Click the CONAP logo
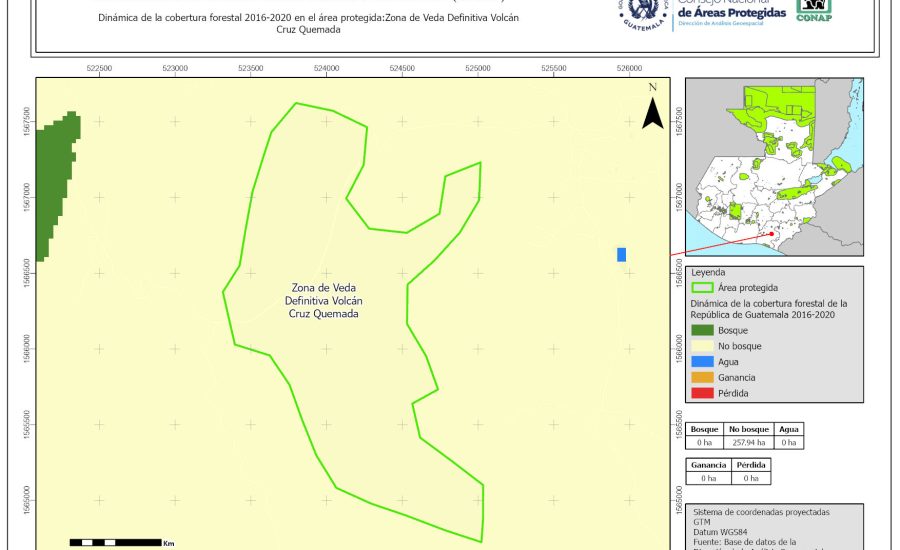This screenshot has width=900, height=550. (813, 9)
